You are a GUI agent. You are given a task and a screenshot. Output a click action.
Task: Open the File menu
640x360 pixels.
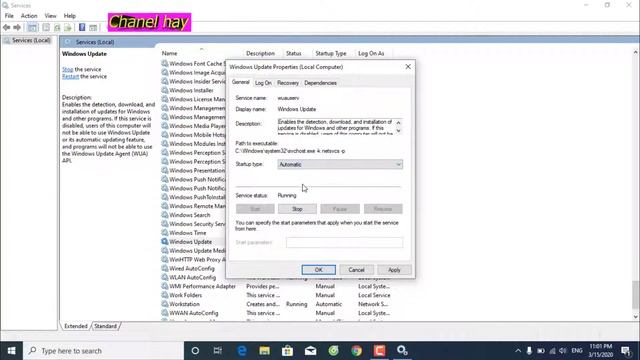click(x=9, y=16)
